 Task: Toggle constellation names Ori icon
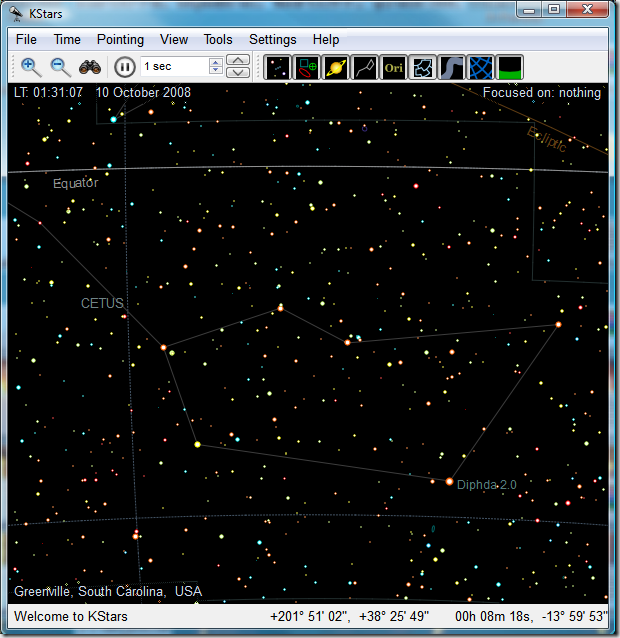coord(394,67)
